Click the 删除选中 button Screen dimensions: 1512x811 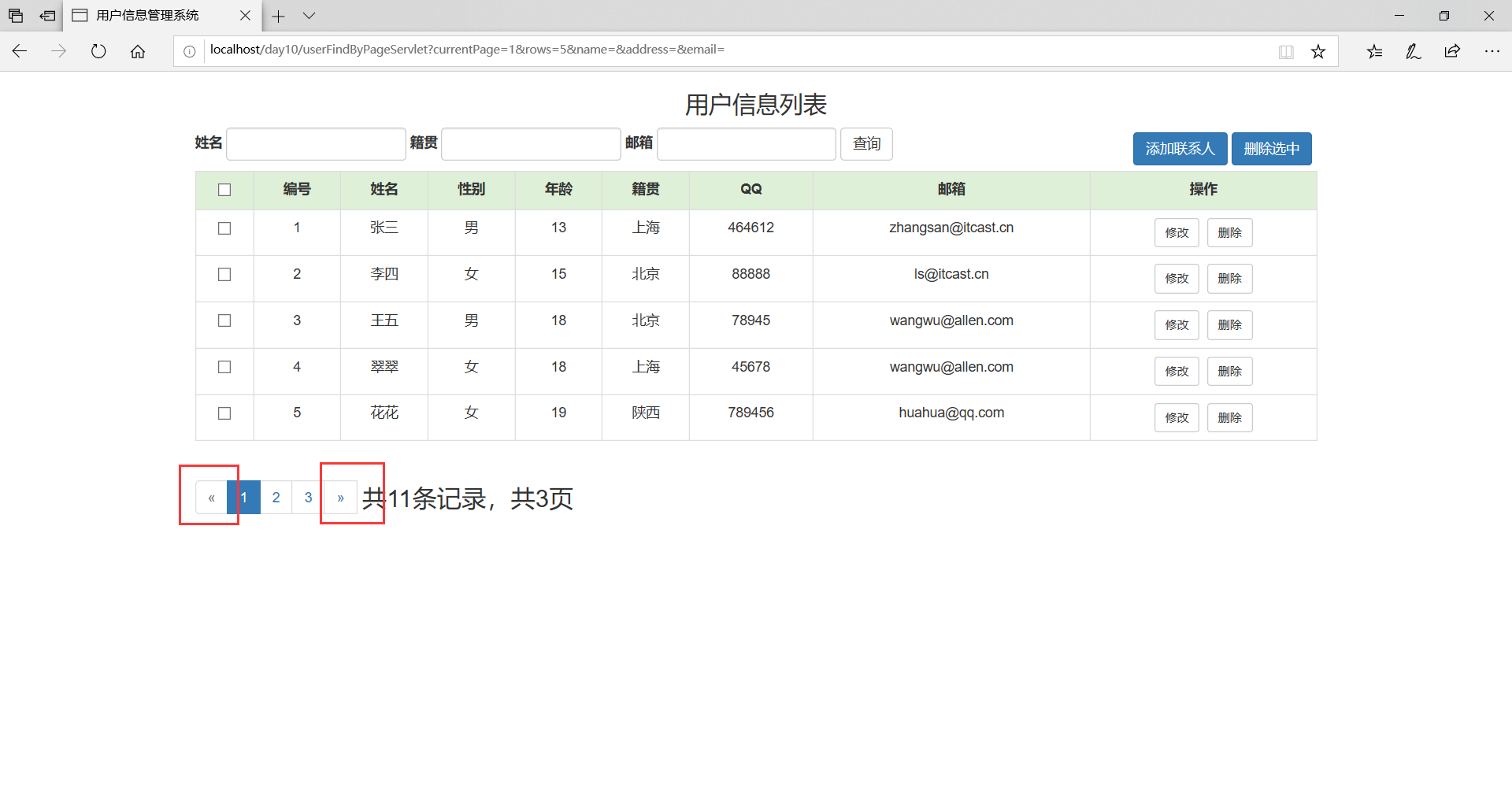(1271, 149)
